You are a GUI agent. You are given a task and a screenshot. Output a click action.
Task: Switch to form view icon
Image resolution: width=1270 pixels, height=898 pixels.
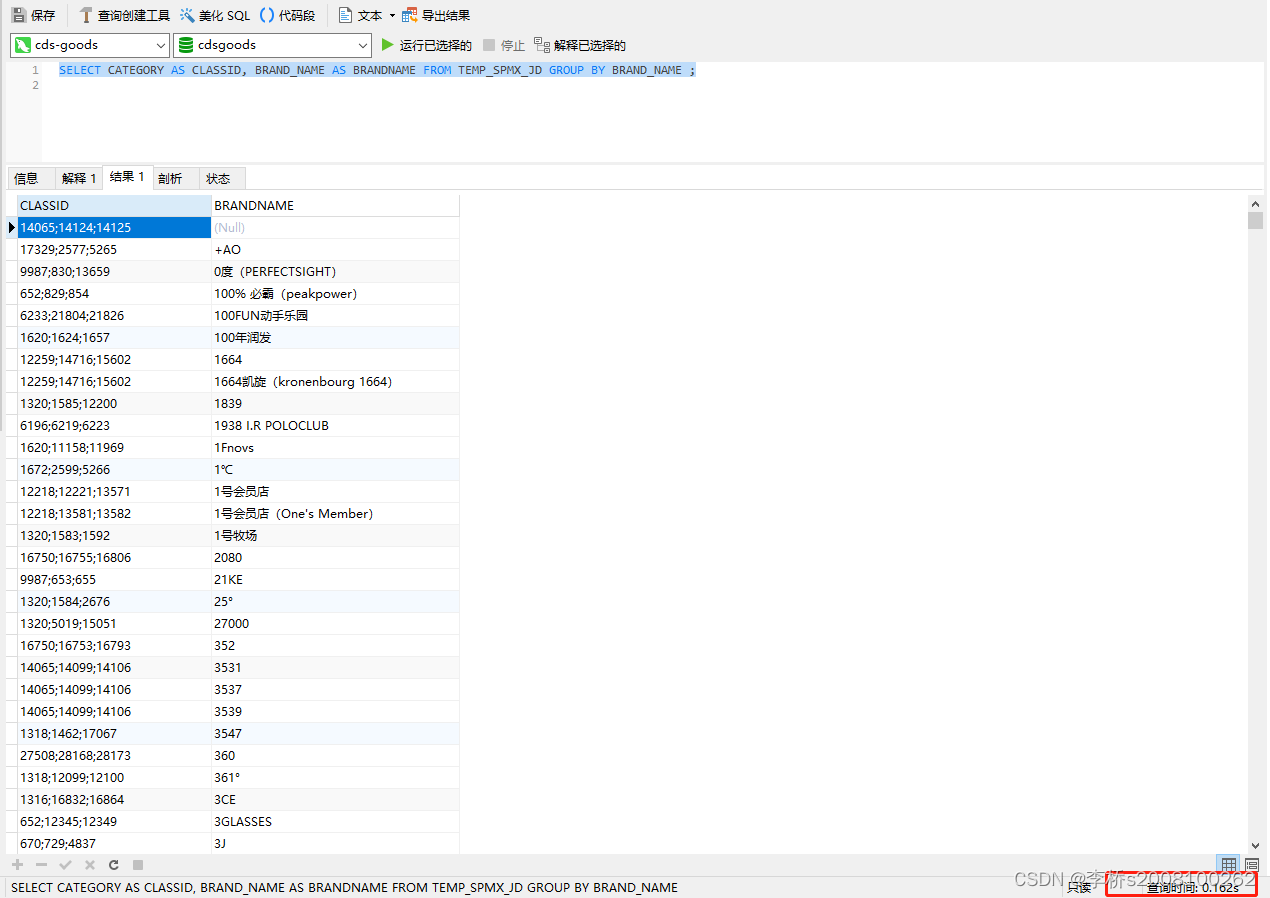click(x=1251, y=865)
